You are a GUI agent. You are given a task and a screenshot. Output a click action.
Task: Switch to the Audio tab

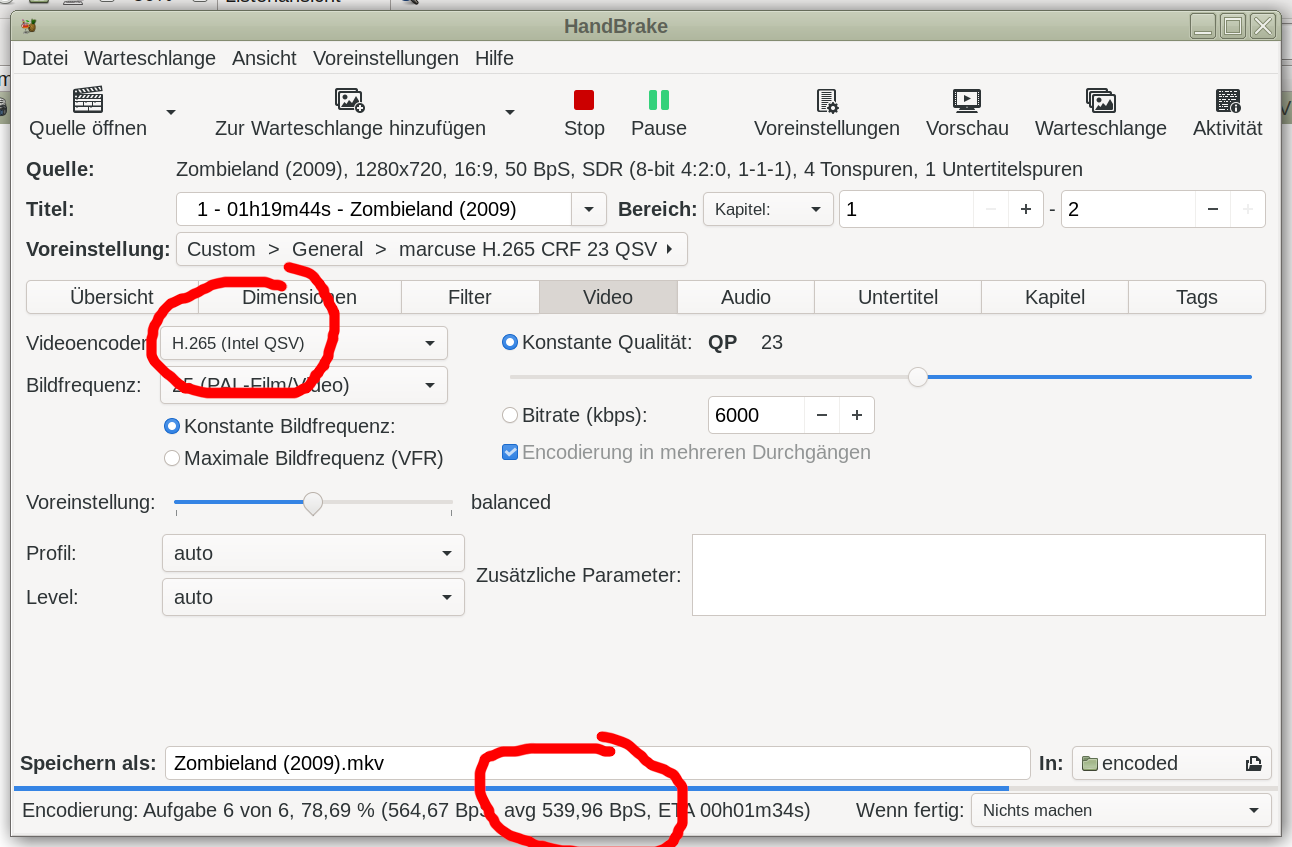point(746,297)
